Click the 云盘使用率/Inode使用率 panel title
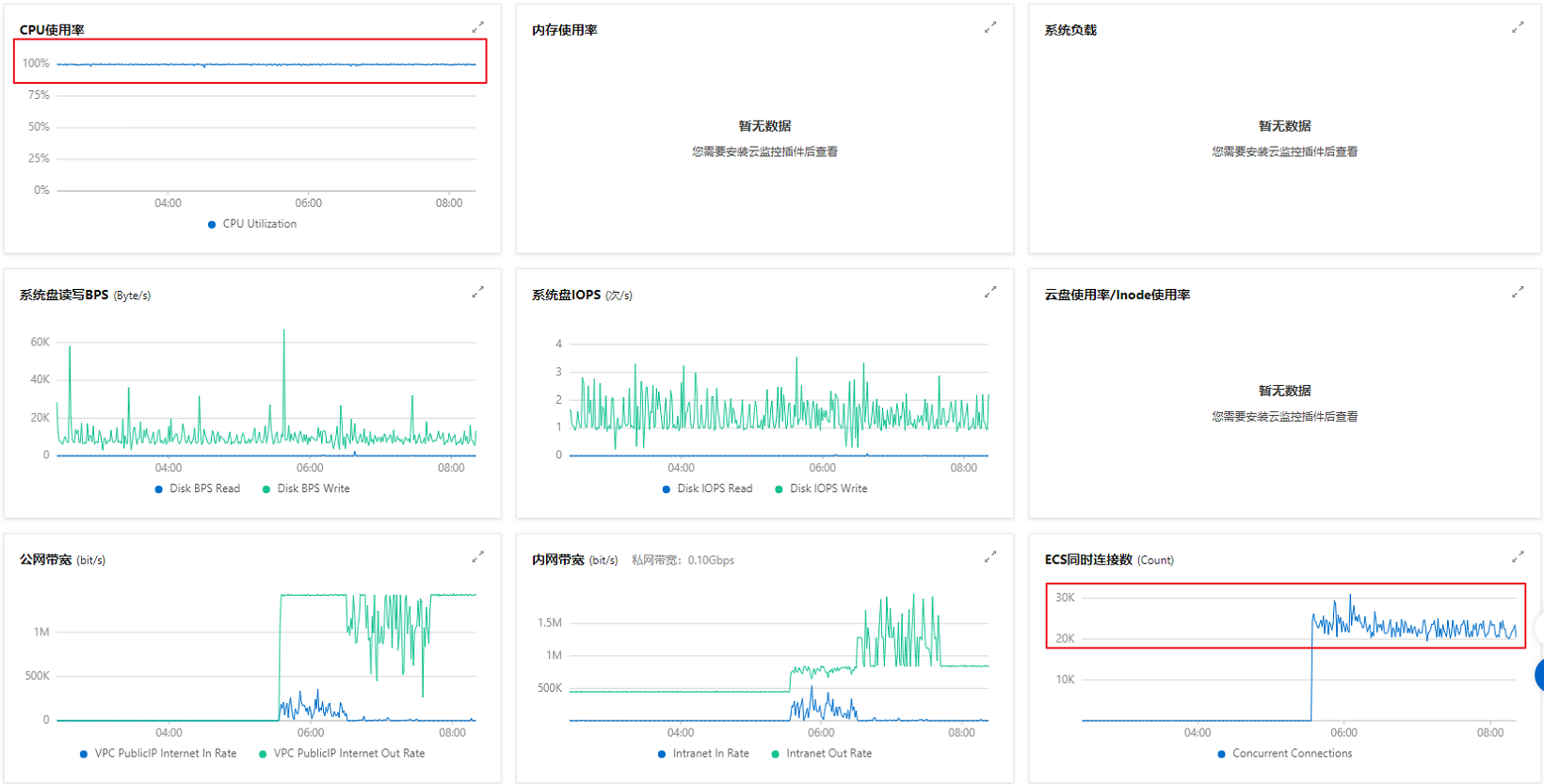 (1118, 295)
